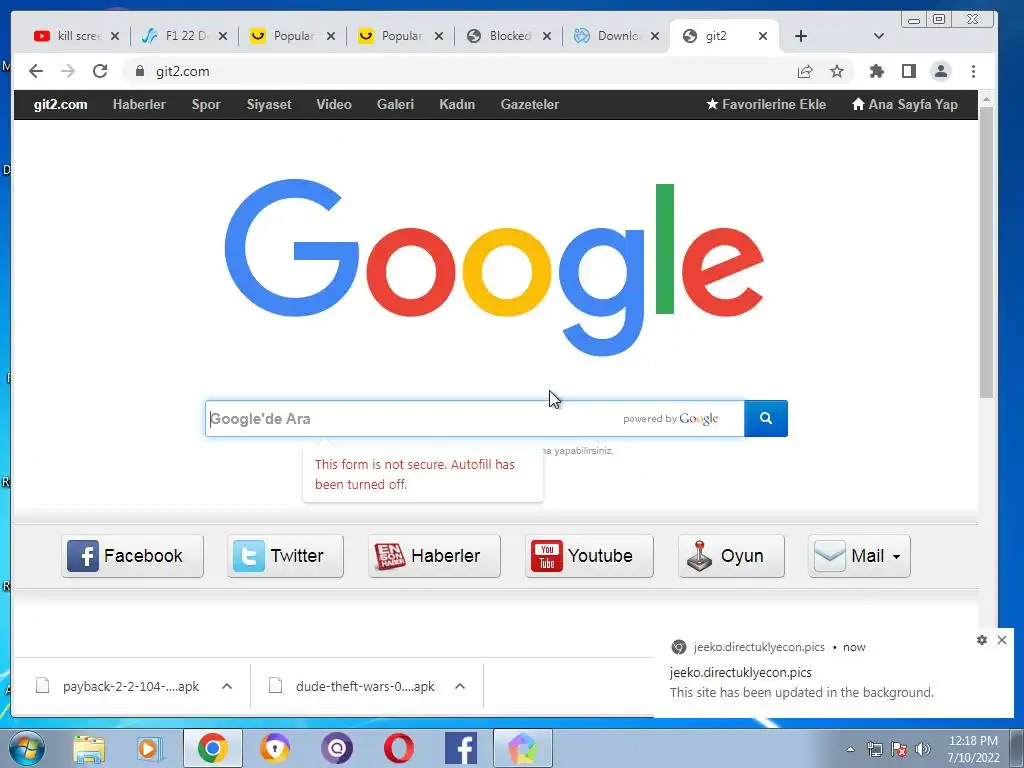Open the Chrome extensions puzzle icon

876,71
